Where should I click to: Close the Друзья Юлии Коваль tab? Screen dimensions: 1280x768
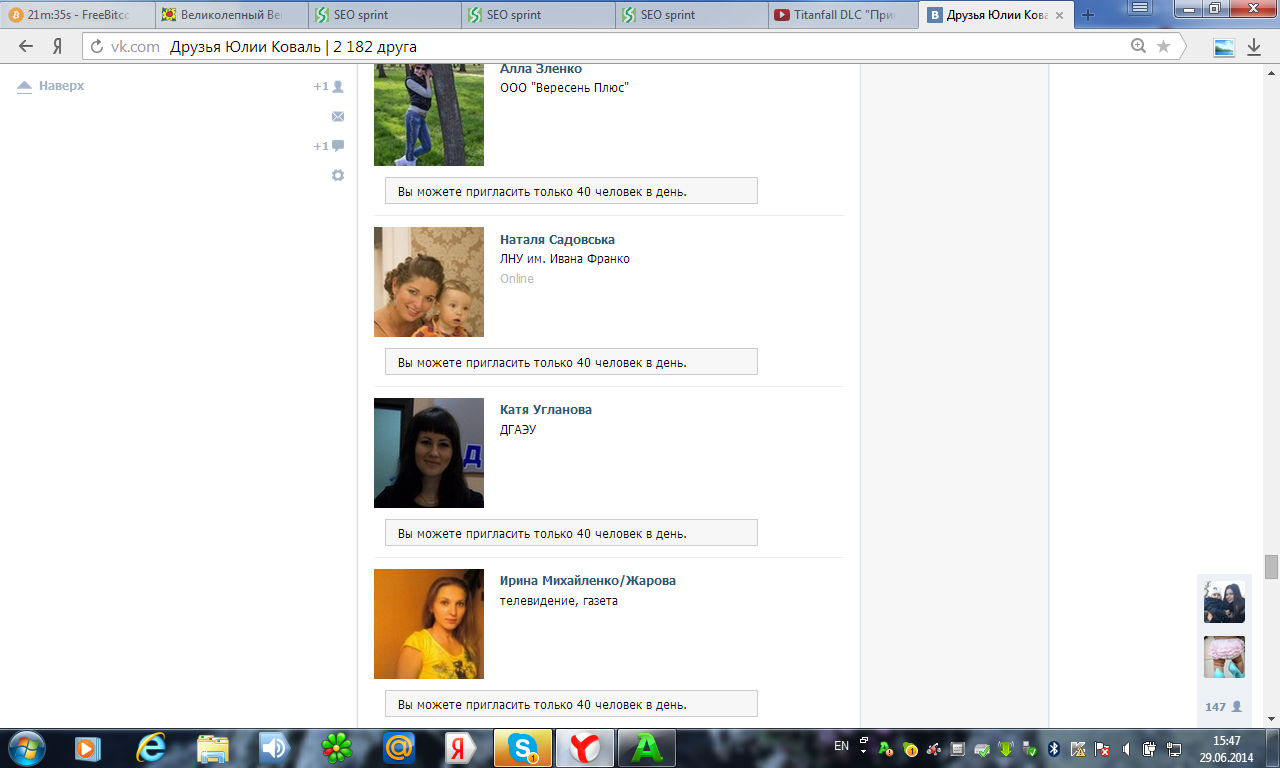pos(1061,15)
